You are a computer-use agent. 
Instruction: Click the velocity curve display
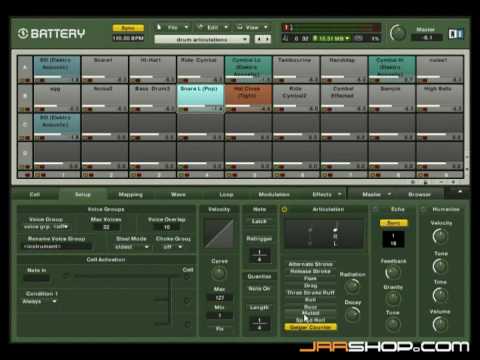click(219, 233)
